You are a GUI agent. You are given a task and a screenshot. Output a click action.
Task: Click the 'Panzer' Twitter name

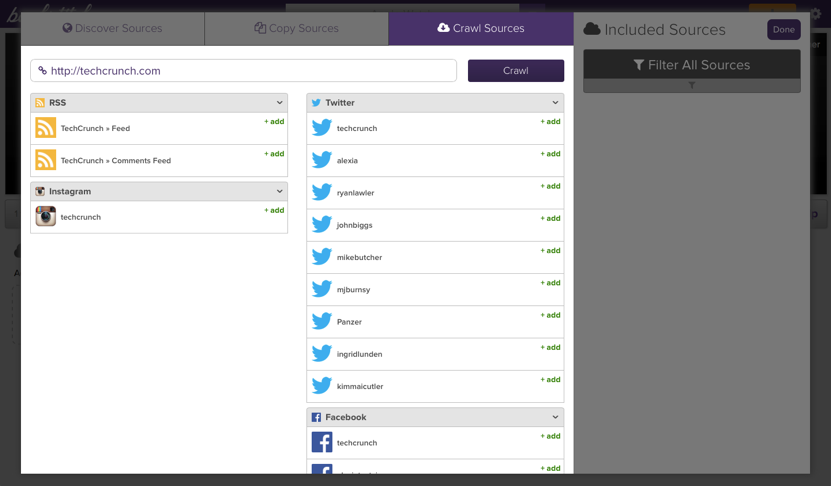[349, 322]
